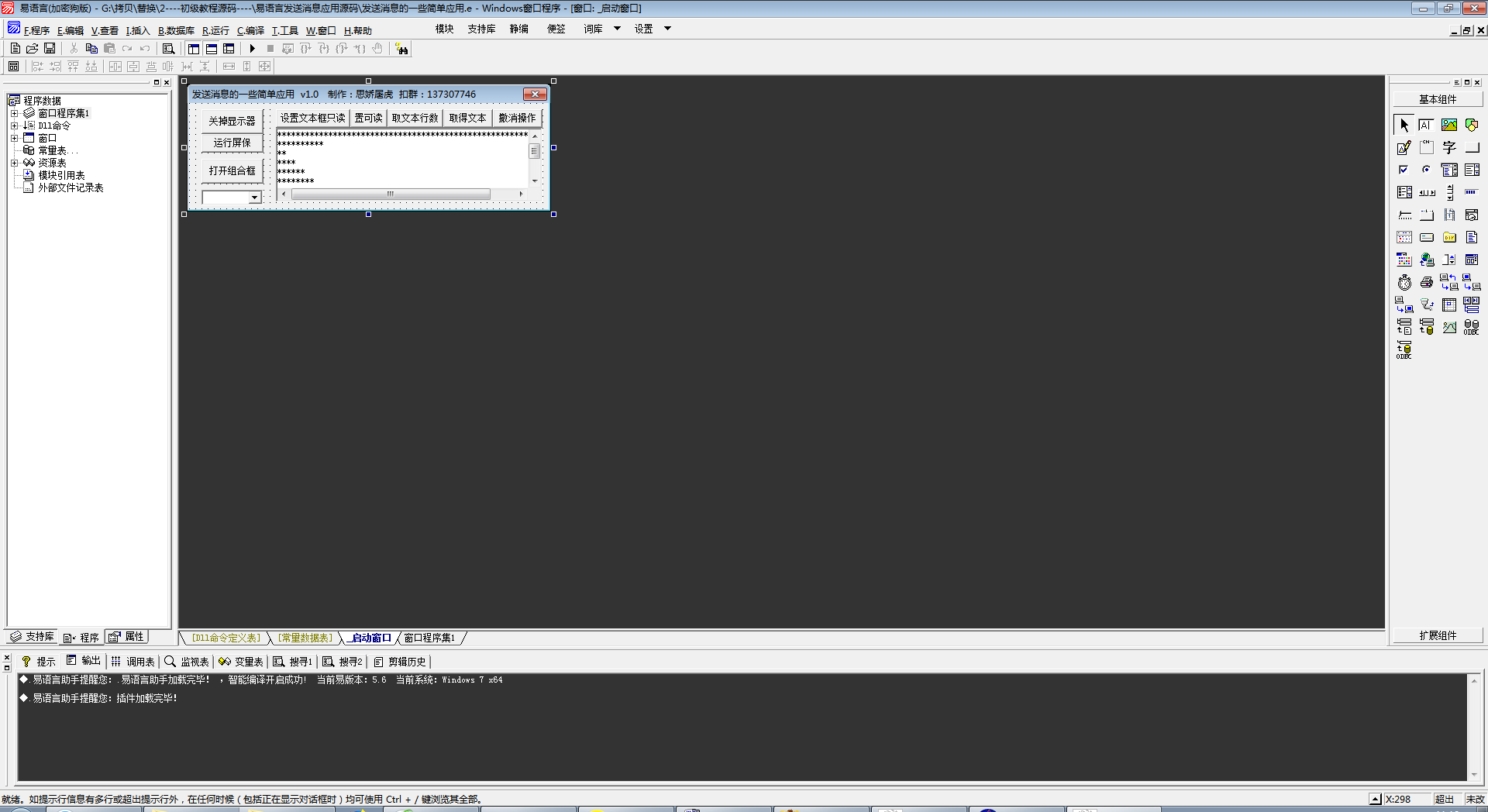Pick the DIR directory box component

pyautogui.click(x=1449, y=237)
